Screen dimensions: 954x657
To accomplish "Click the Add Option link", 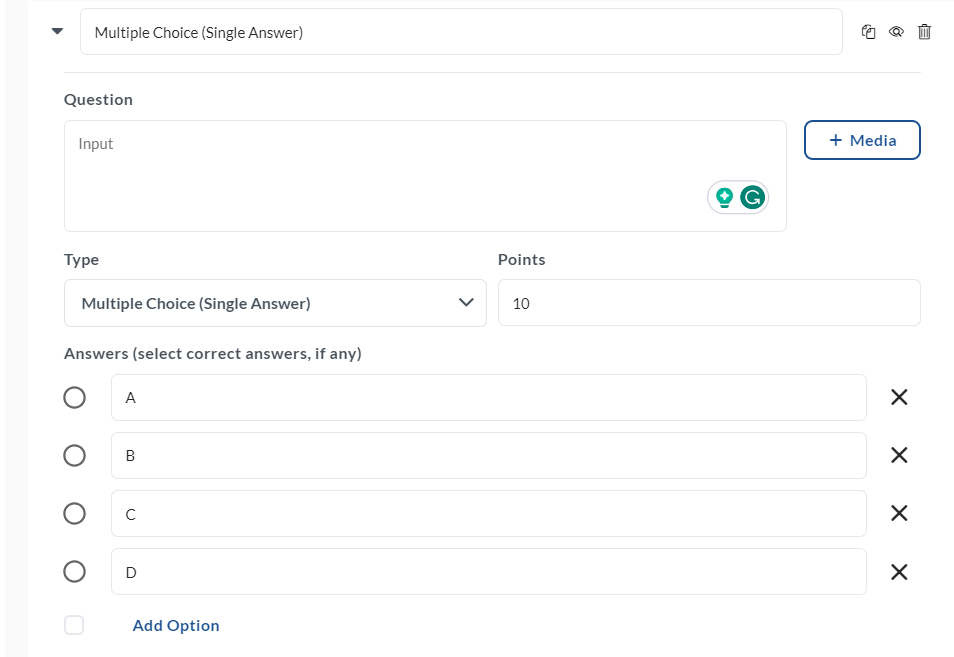I will pyautogui.click(x=176, y=625).
